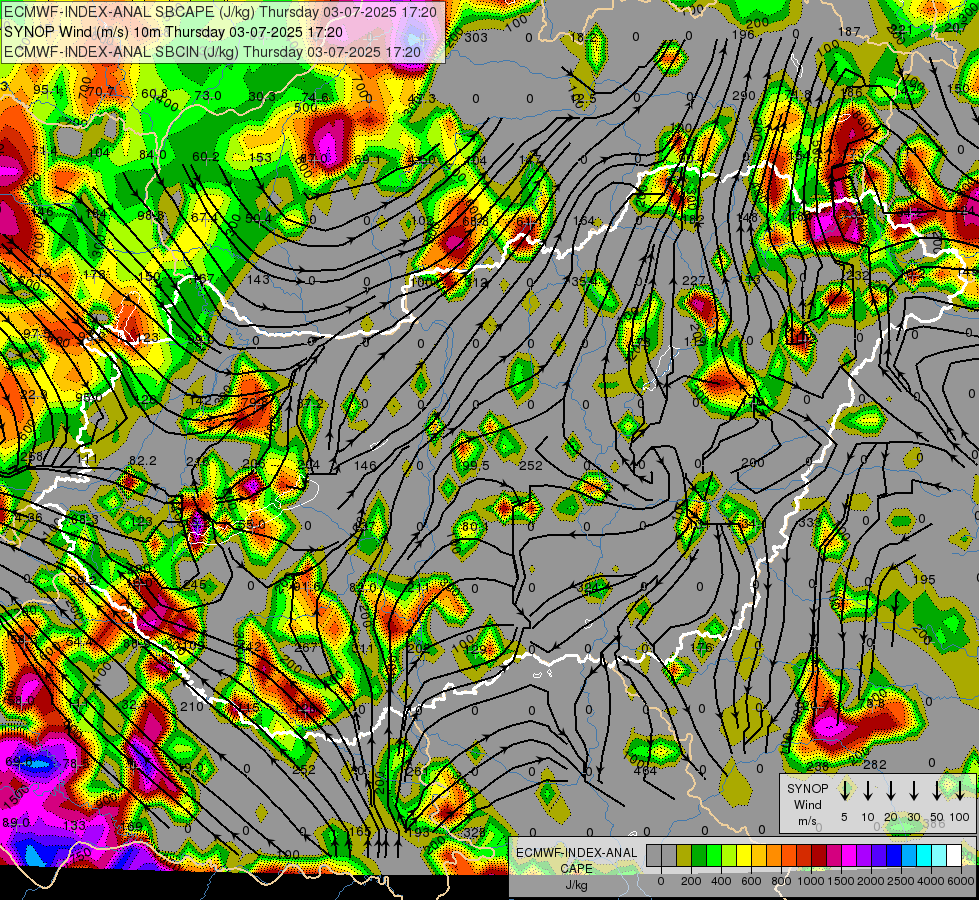This screenshot has width=979, height=900.
Task: Click the '290' value on the map
Action: 744,96
